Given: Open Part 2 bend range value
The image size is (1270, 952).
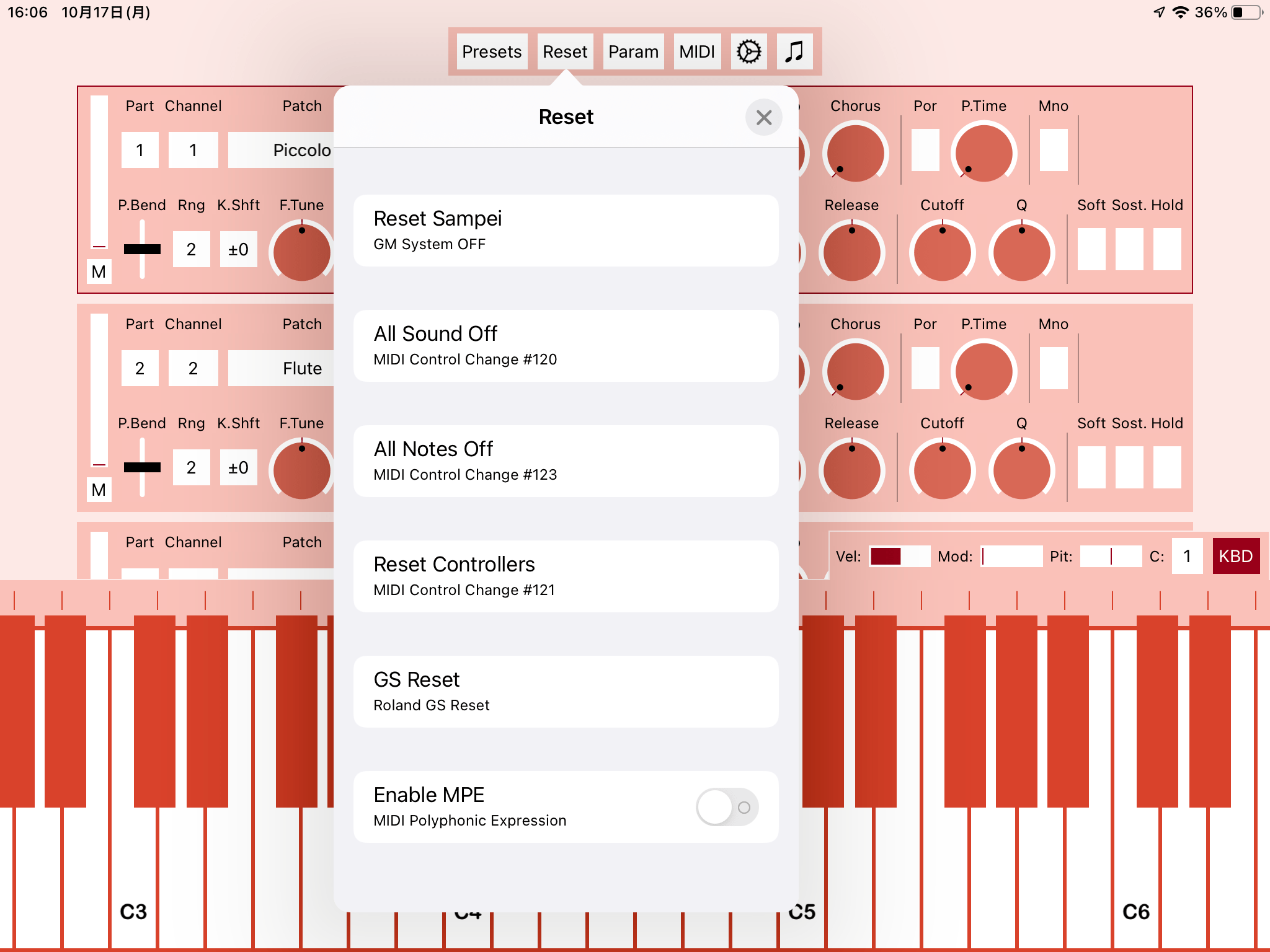Looking at the screenshot, I should (x=191, y=467).
